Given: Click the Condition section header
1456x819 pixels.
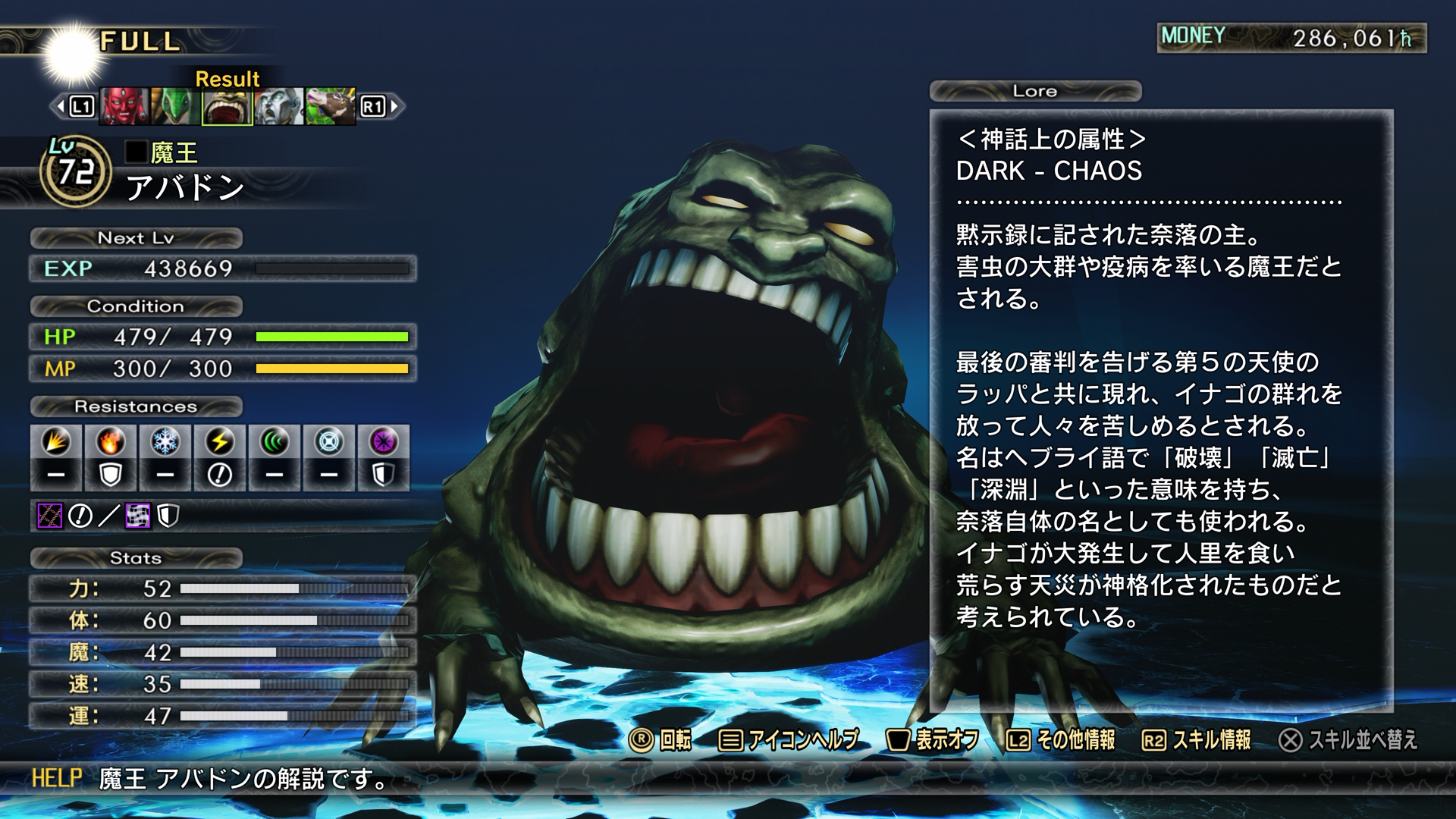Looking at the screenshot, I should click(x=136, y=306).
